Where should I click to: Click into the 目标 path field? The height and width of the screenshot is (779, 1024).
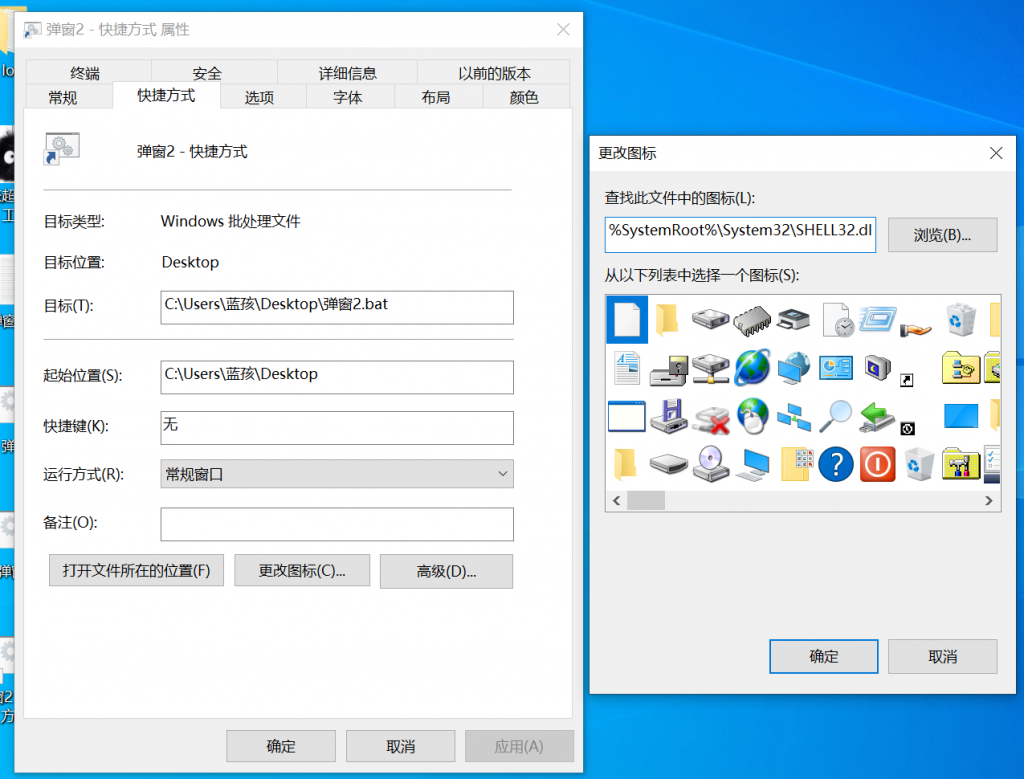click(337, 308)
